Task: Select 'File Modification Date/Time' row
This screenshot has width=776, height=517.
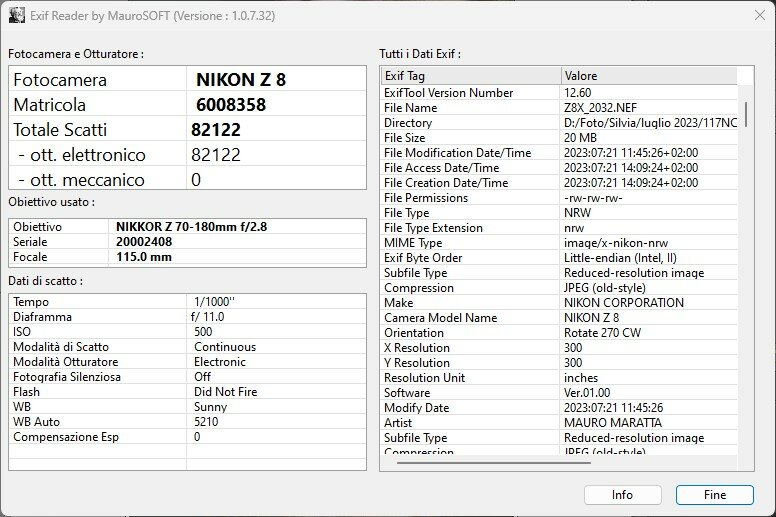Action: [x=559, y=153]
